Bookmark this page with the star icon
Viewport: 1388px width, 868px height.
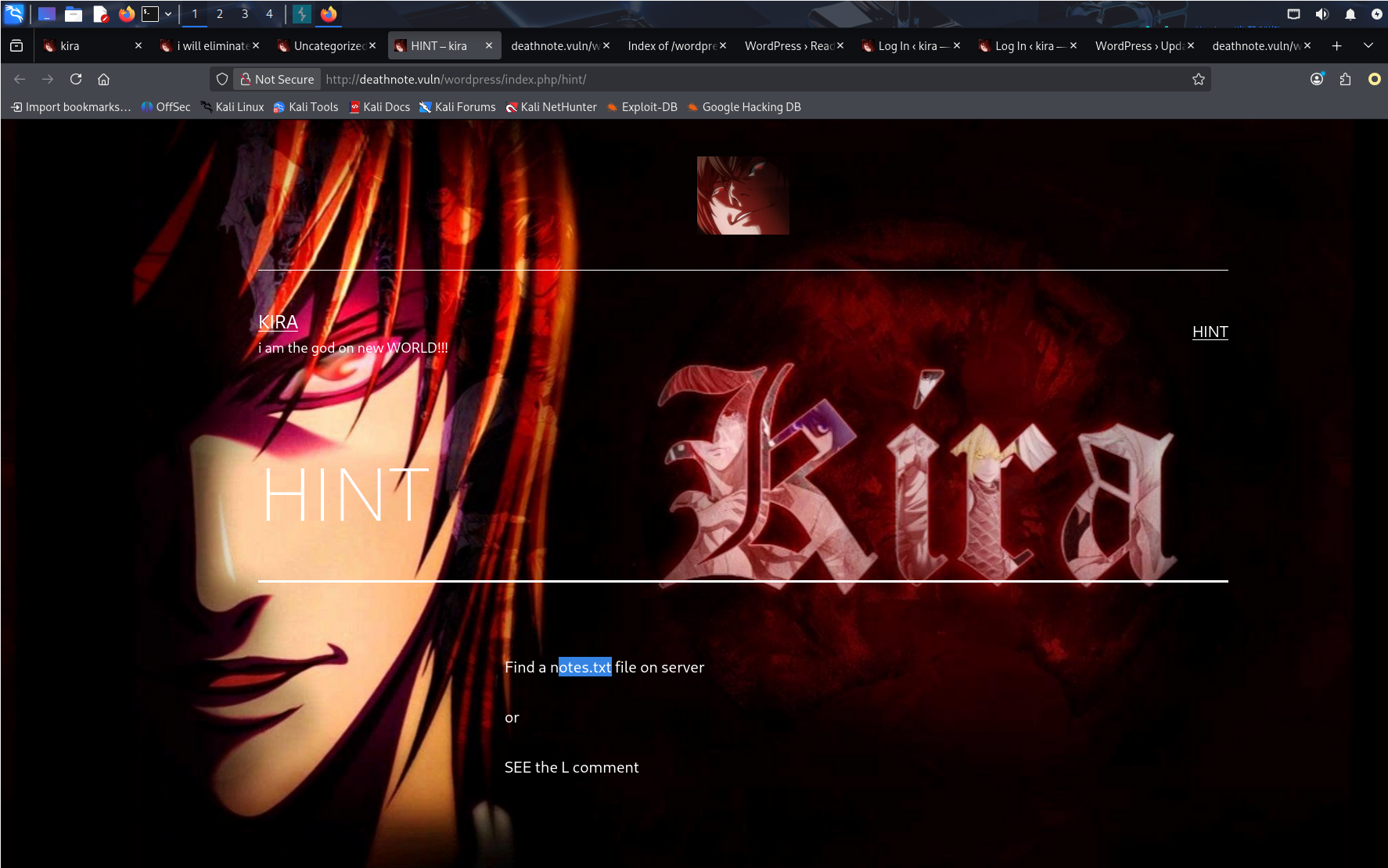[x=1198, y=79]
